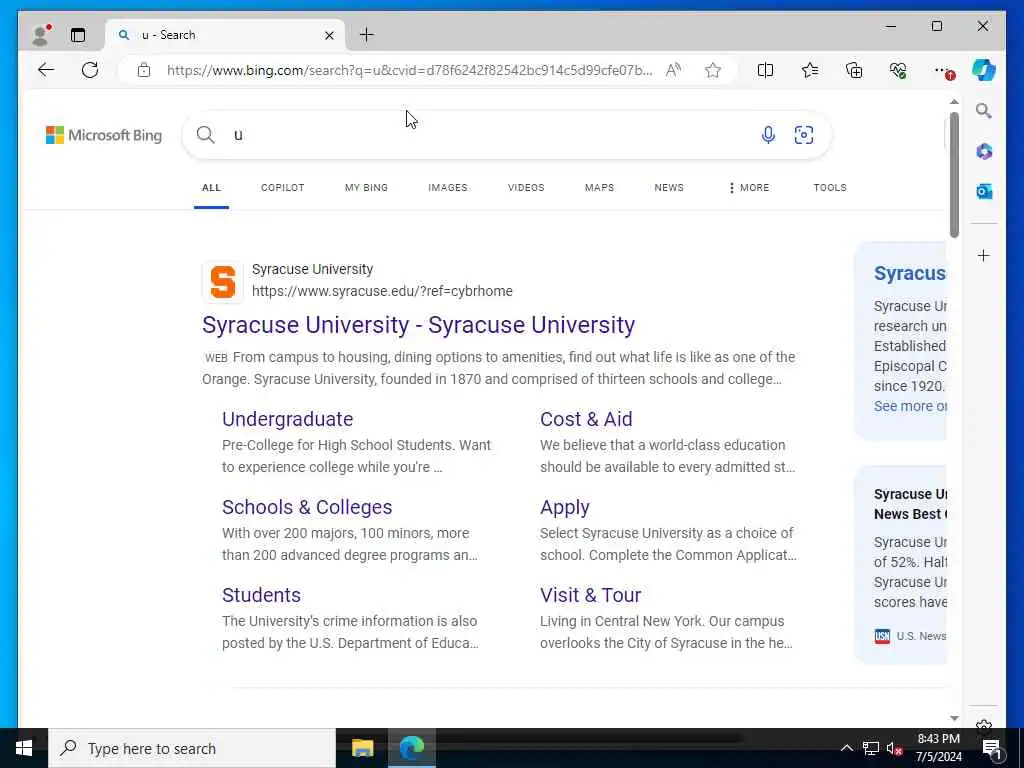
Task: Click the muted volume tray icon
Action: 894,748
